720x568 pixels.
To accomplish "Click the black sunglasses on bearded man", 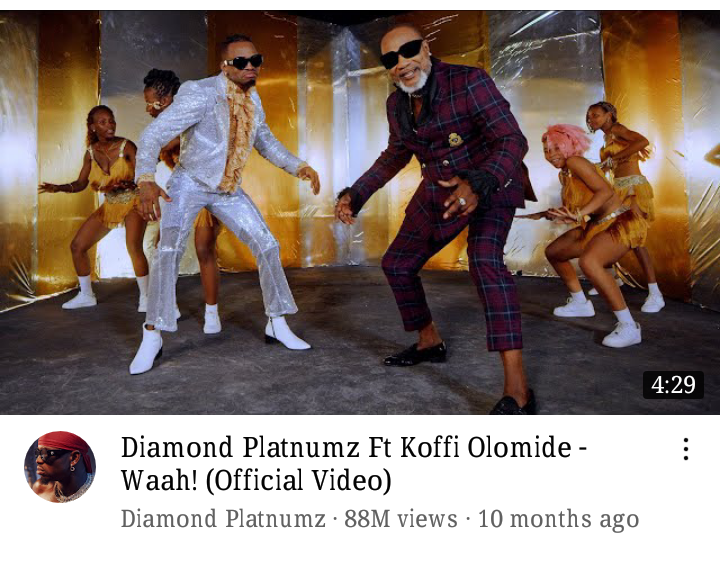I will pos(402,53).
